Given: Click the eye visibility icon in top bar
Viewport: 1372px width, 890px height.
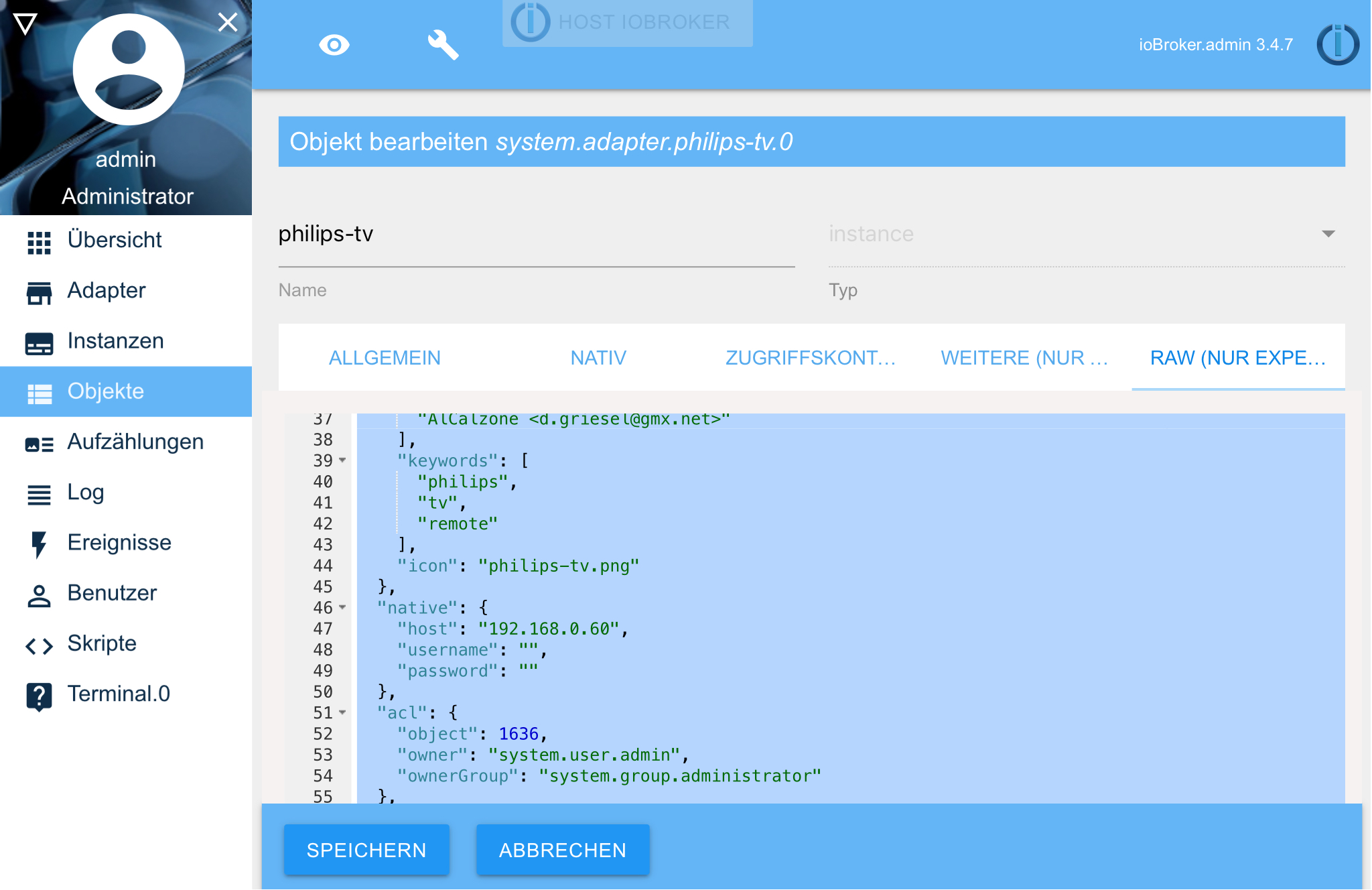Looking at the screenshot, I should (334, 45).
